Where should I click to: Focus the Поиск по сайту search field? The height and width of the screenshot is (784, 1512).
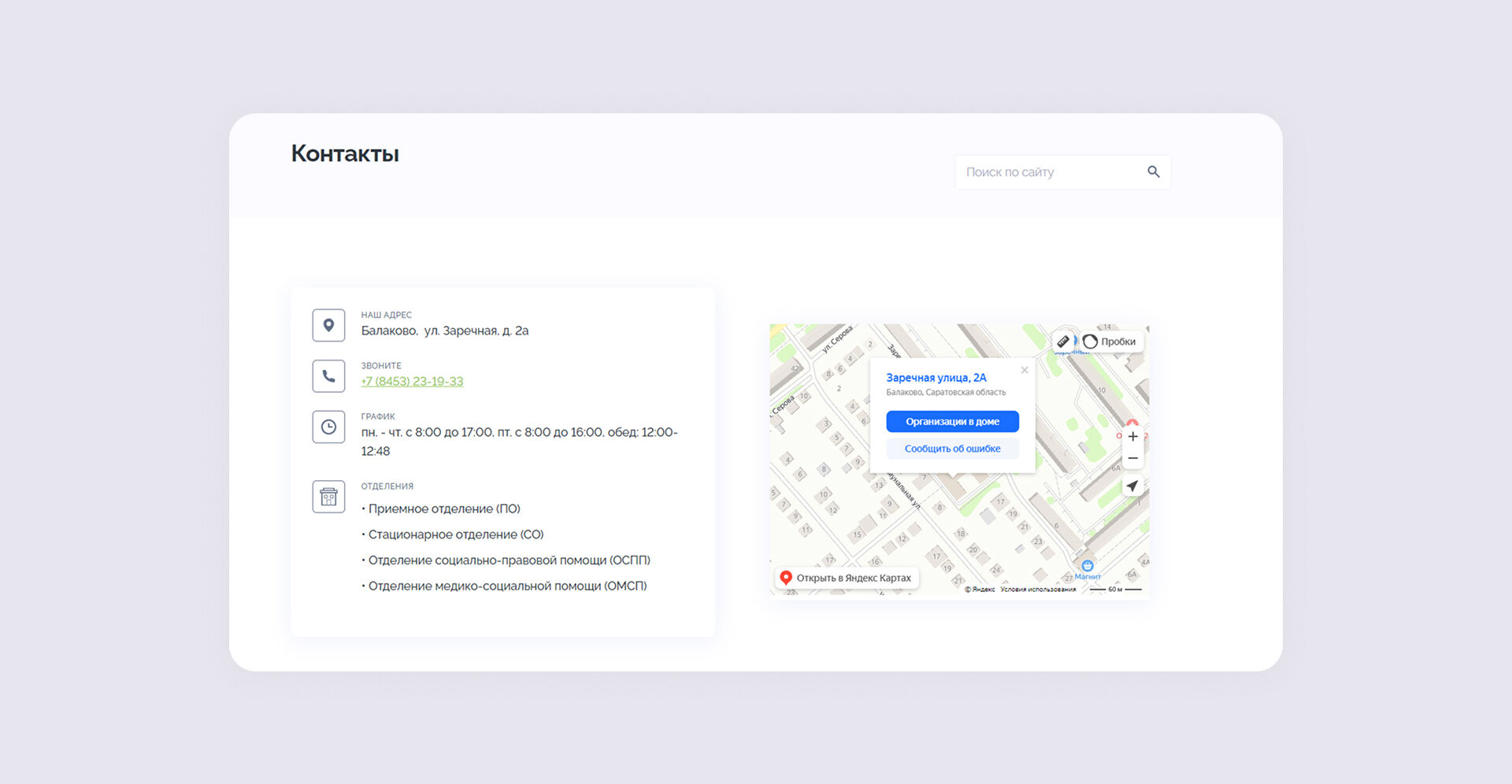point(1047,172)
